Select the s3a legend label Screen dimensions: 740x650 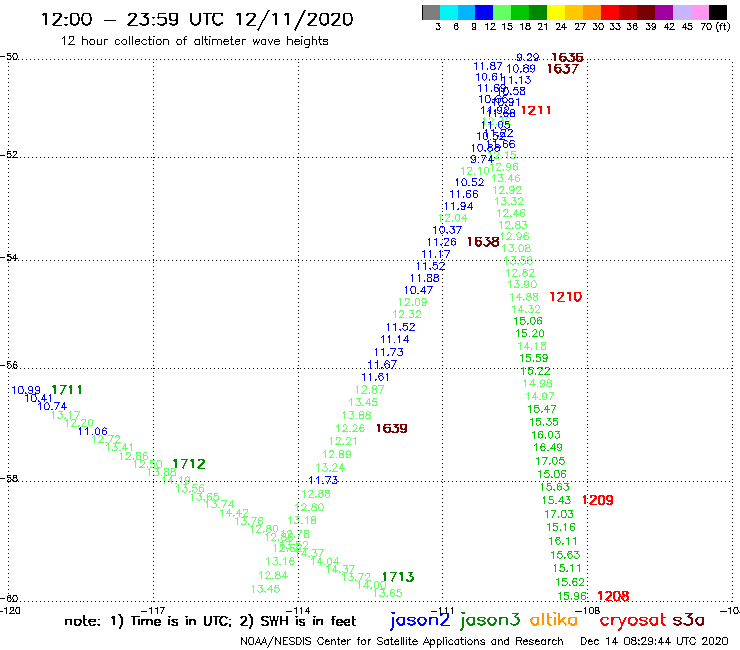[689, 620]
